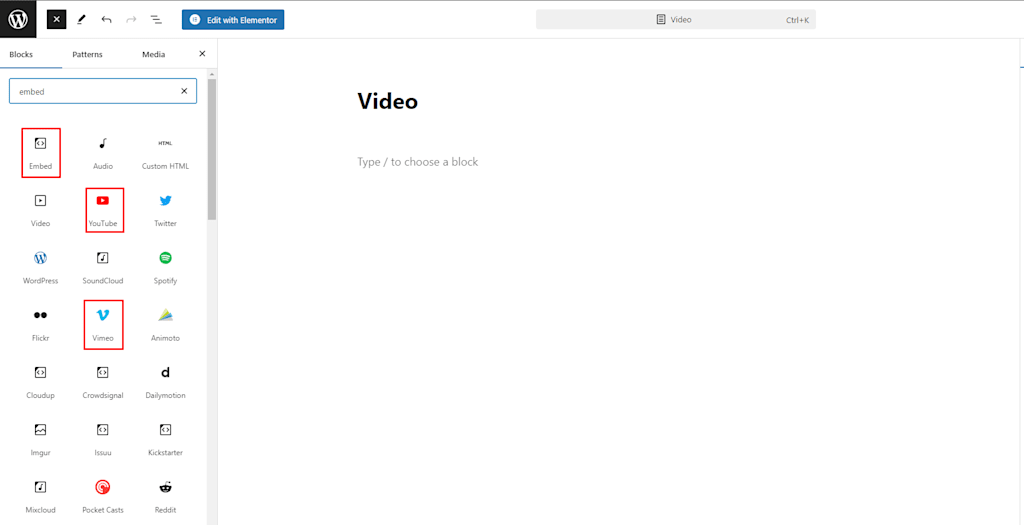This screenshot has height=525, width=1024.
Task: Insert the Flickr block
Action: [40, 325]
